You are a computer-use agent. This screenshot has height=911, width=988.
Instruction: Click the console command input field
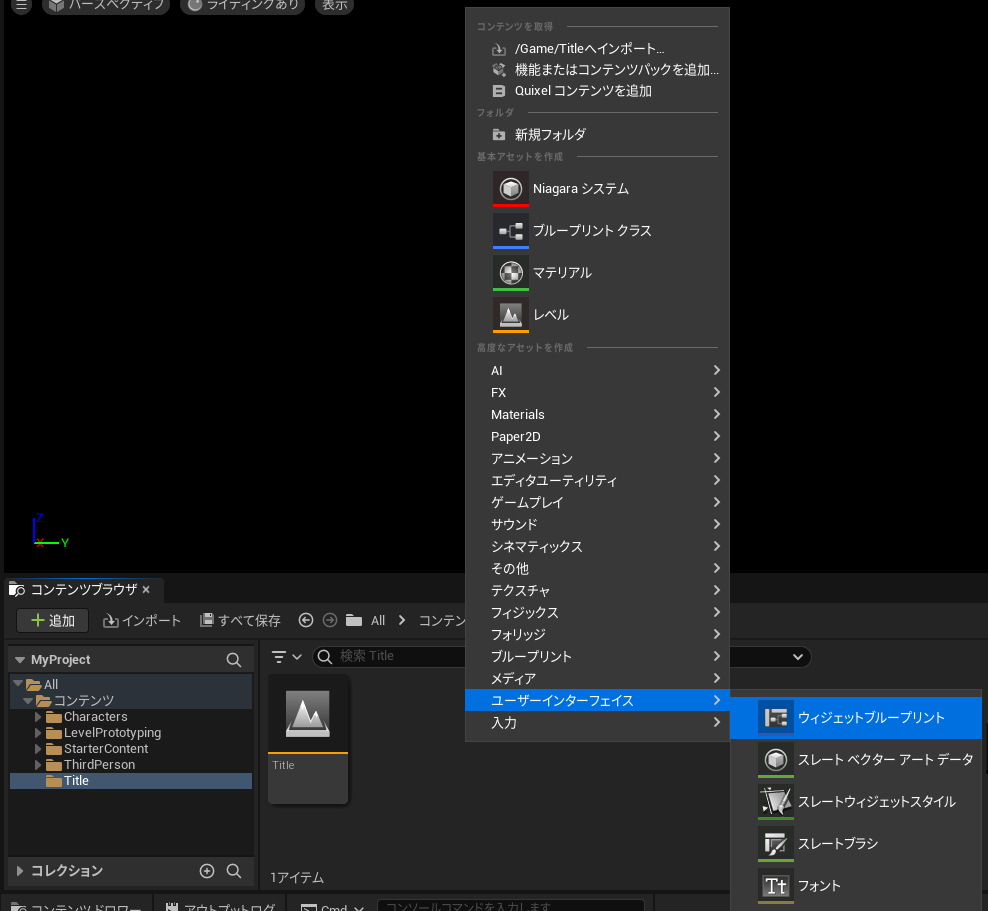[510, 906]
